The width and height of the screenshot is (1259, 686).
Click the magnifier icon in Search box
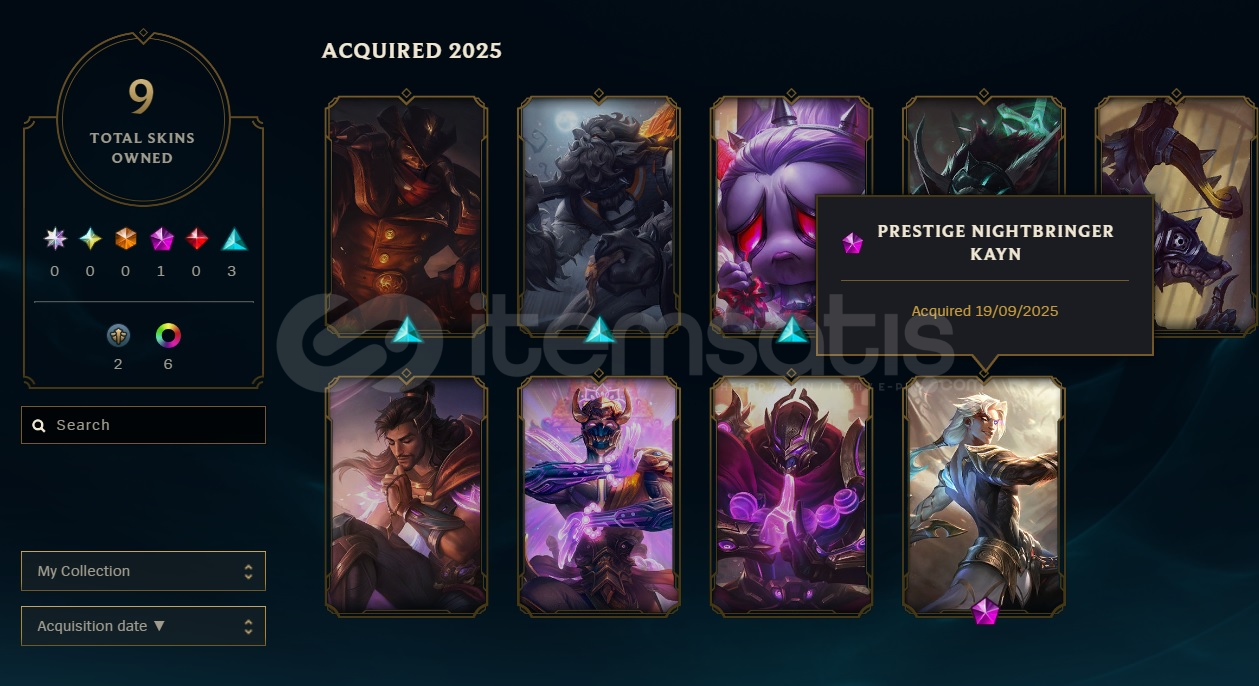pos(39,425)
